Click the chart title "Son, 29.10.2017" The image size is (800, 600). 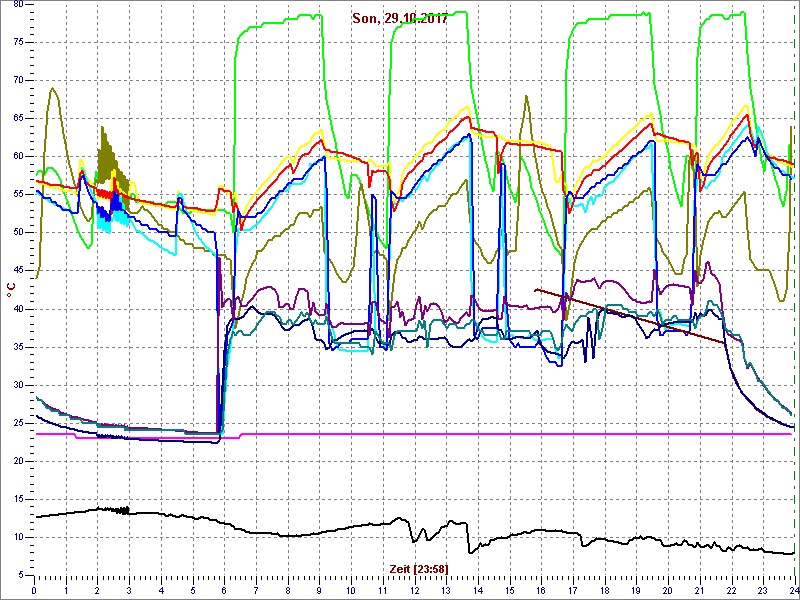(399, 18)
